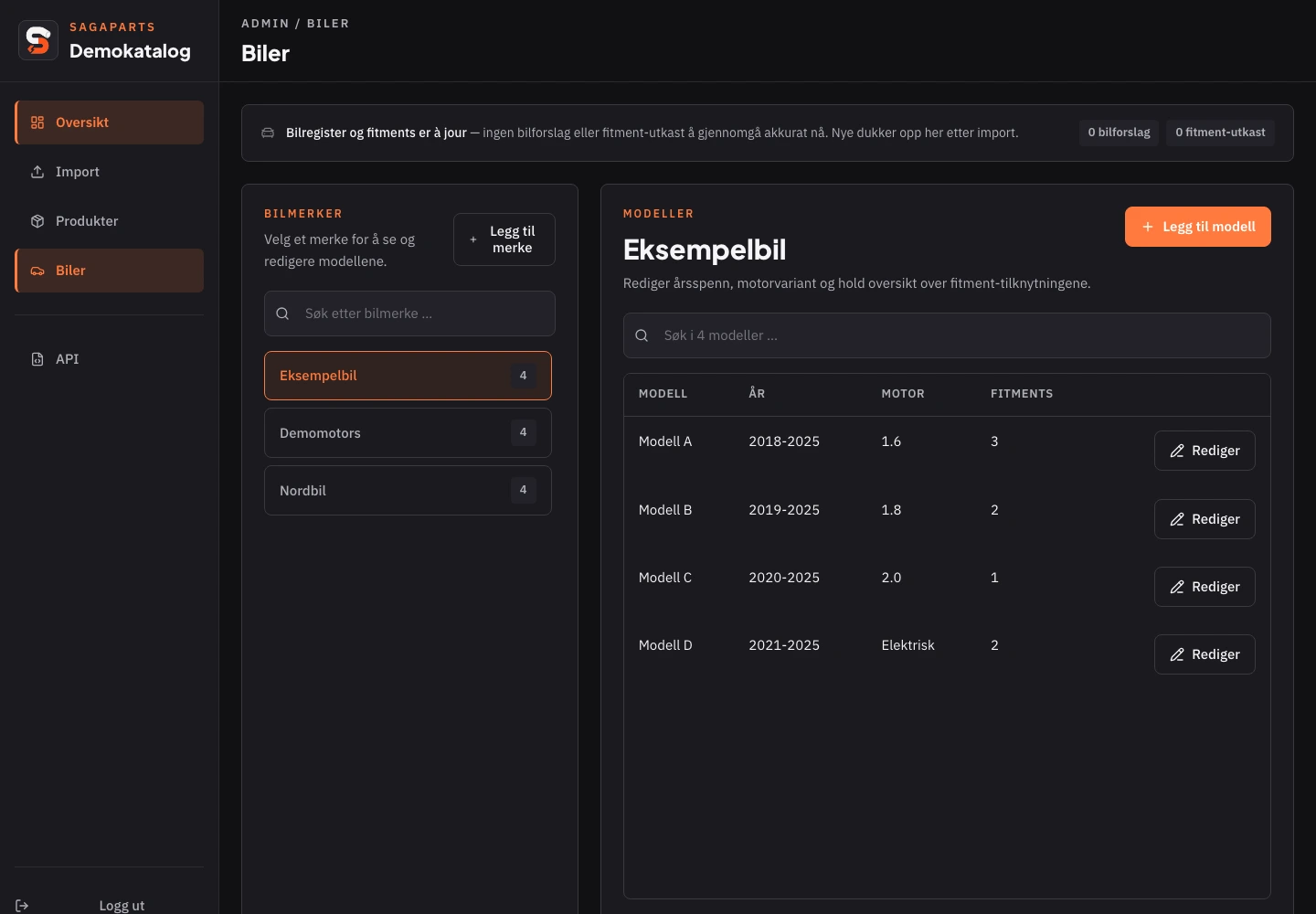Click the FITMENTS column header
Viewport: 1316px width, 914px height.
pyautogui.click(x=1022, y=394)
